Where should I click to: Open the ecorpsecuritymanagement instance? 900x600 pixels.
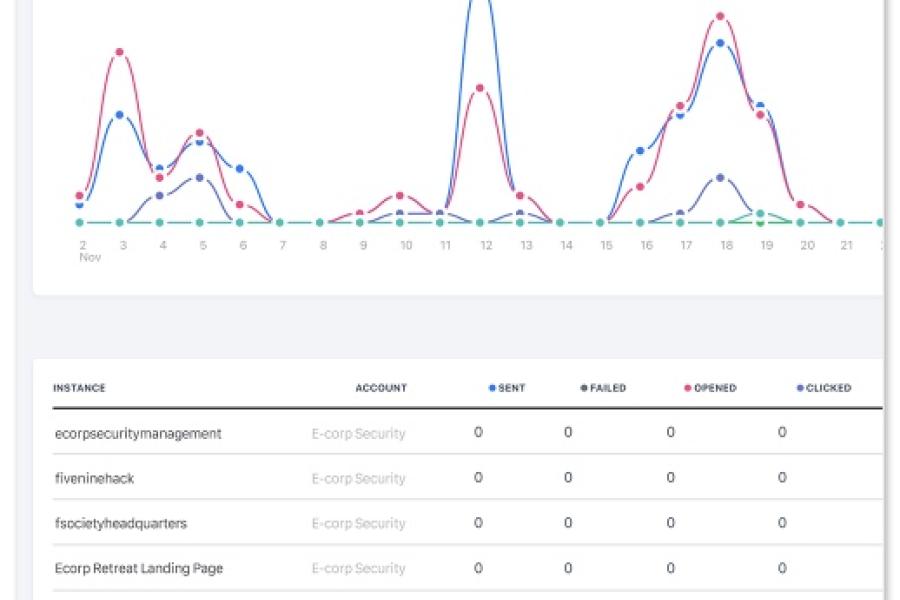point(138,433)
